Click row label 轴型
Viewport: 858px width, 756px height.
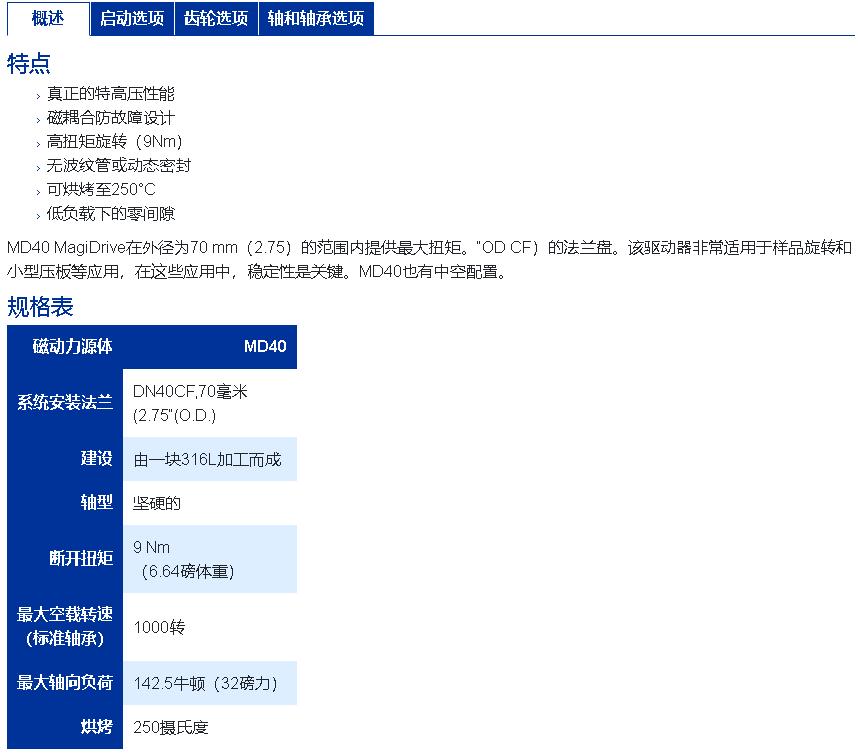coord(65,502)
